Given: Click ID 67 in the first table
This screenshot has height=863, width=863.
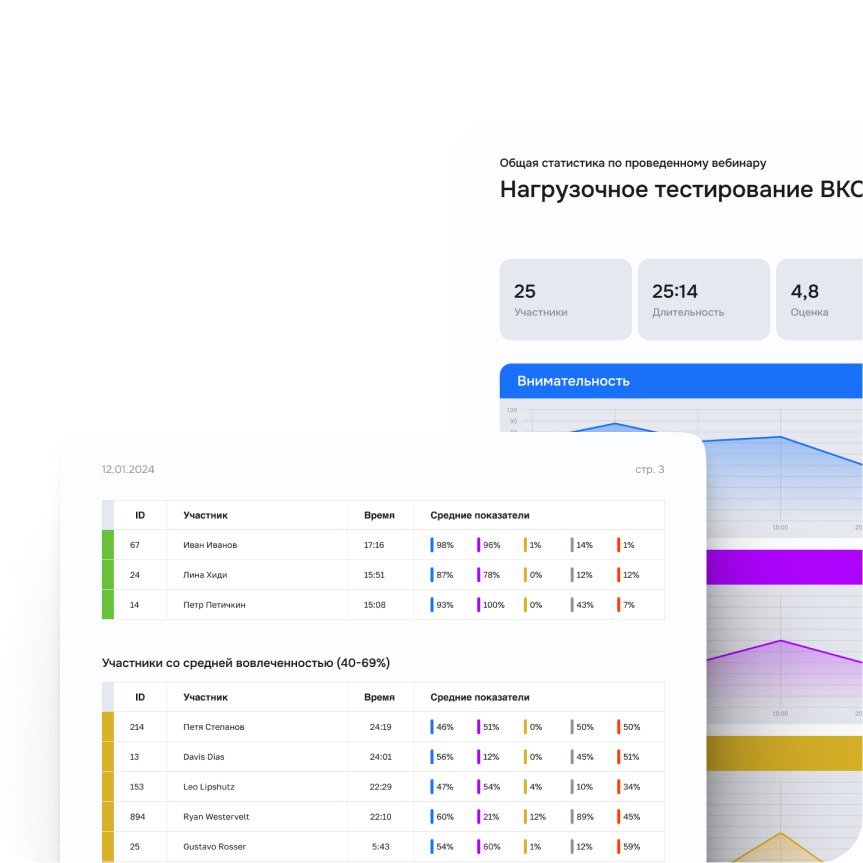Looking at the screenshot, I should (x=135, y=545).
